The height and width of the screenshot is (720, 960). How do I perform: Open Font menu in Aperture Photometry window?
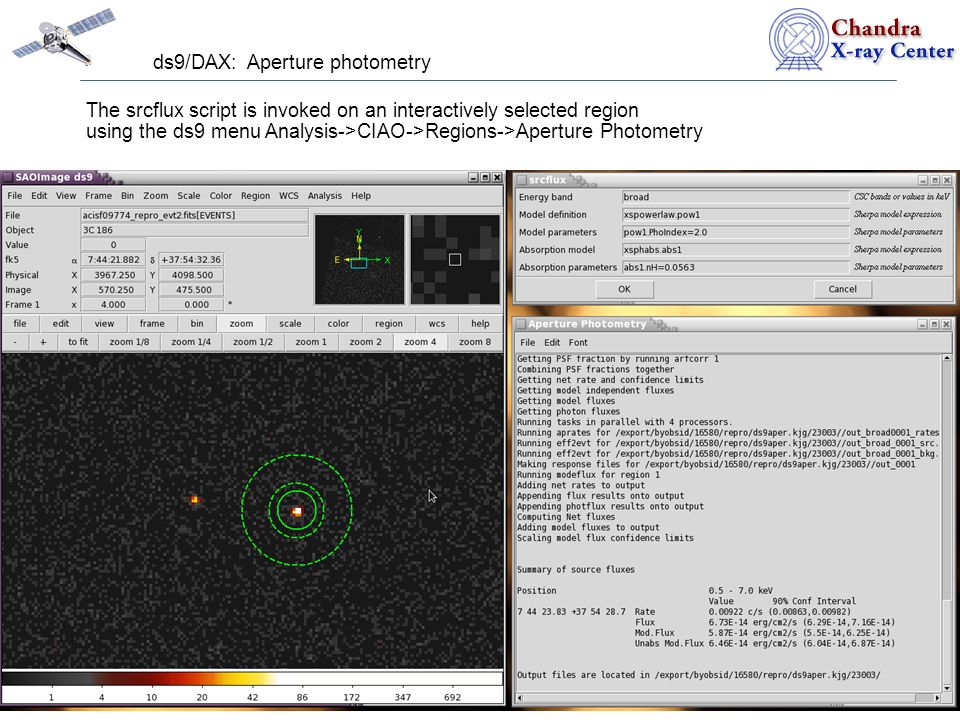point(577,343)
